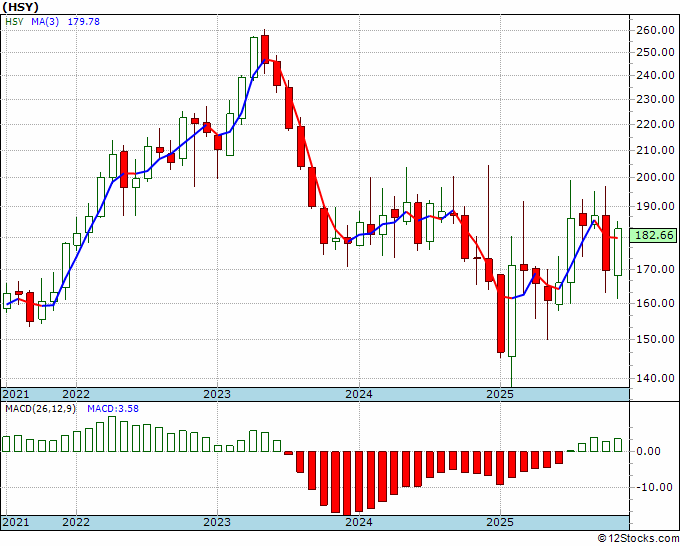
Task: Click the 250.00 price axis label
Action: pos(655,52)
